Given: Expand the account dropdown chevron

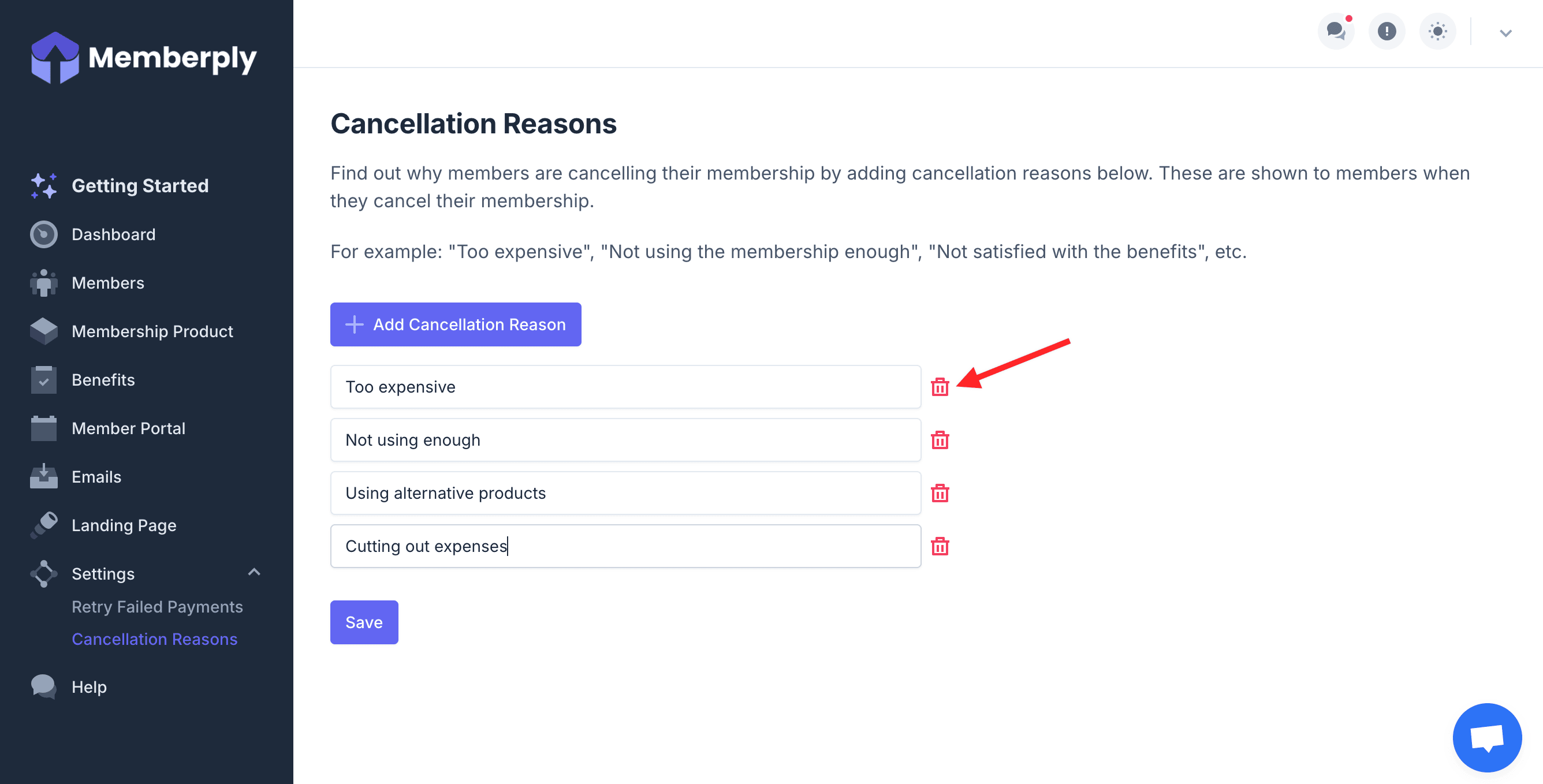Looking at the screenshot, I should click(x=1505, y=33).
